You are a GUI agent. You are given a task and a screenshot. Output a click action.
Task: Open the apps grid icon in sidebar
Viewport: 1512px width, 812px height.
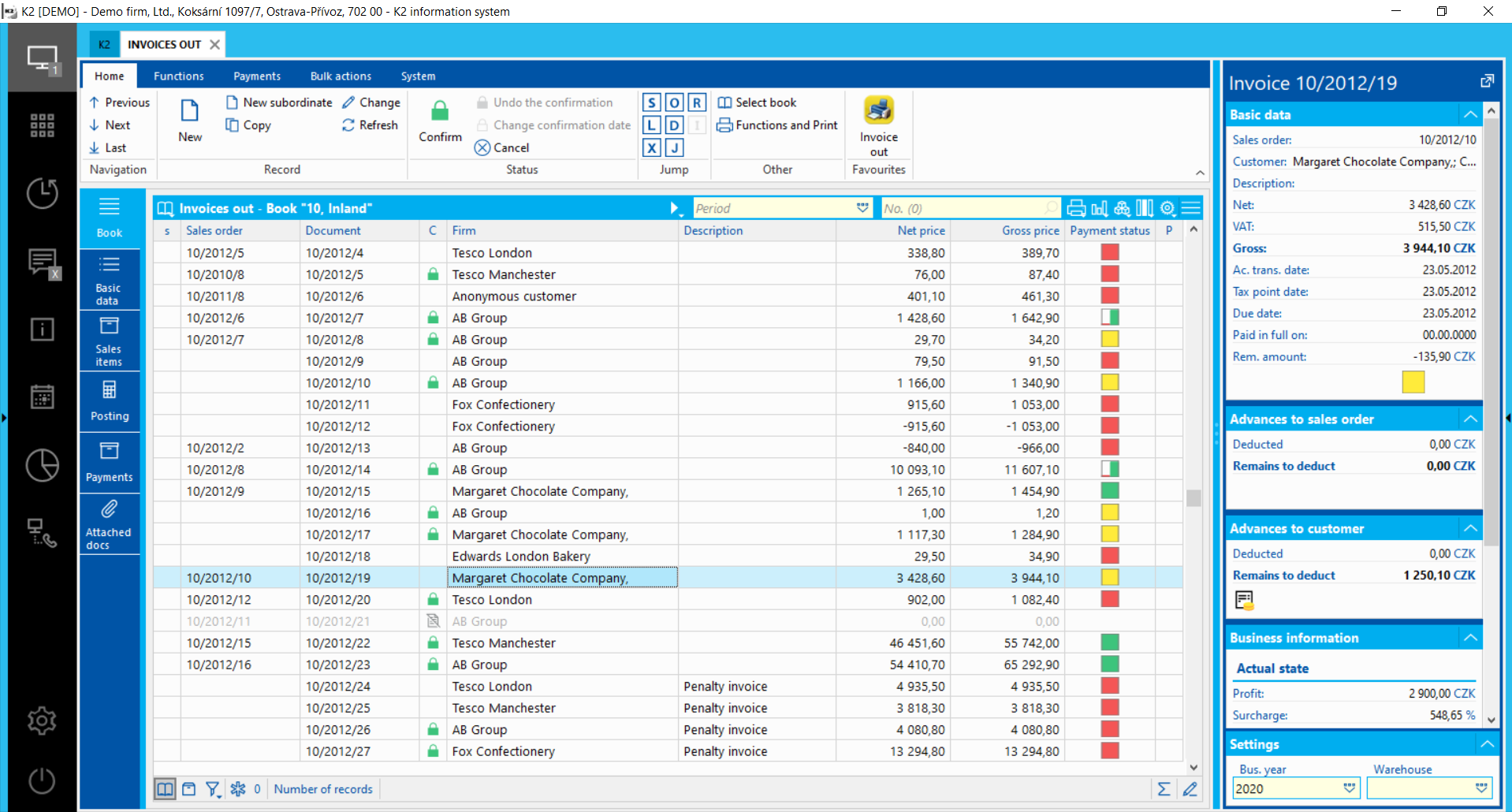pyautogui.click(x=43, y=125)
